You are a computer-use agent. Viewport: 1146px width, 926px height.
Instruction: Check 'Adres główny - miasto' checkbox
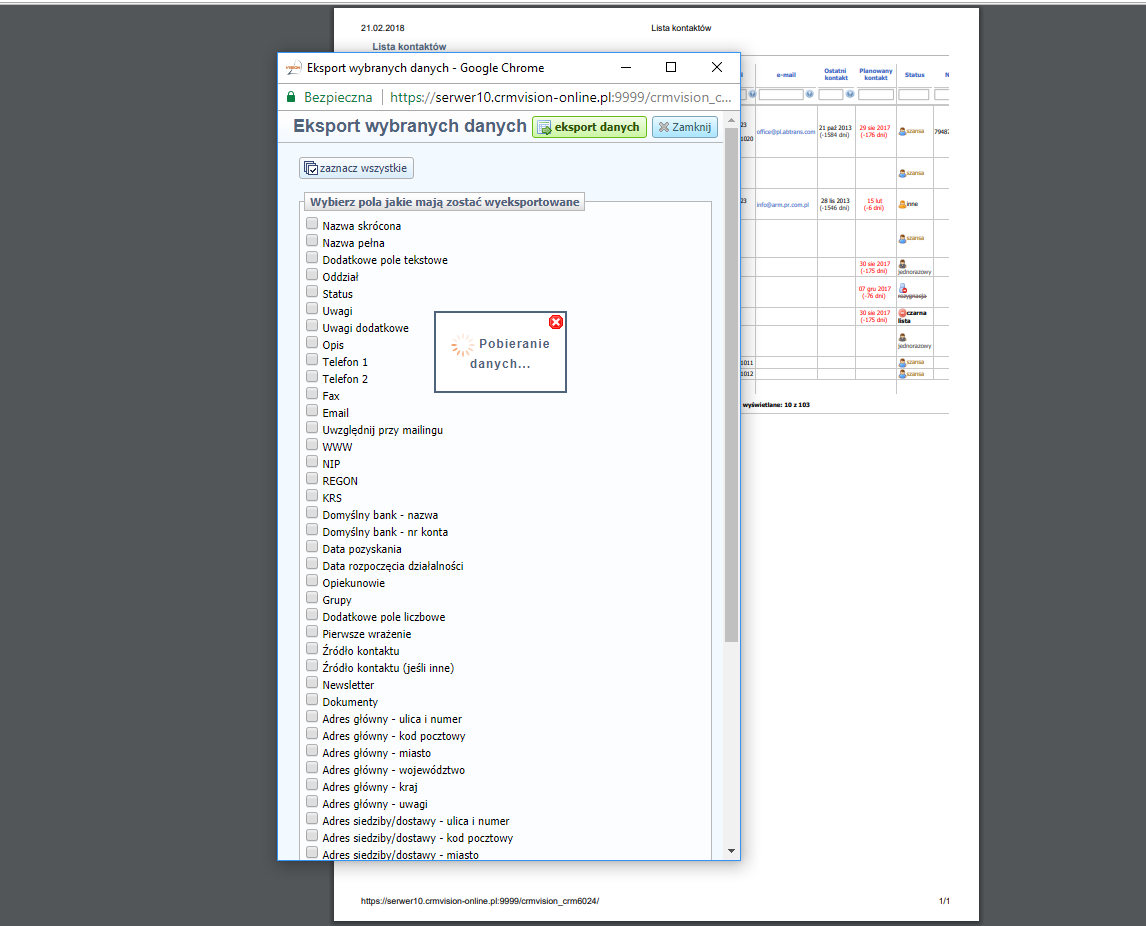[312, 752]
